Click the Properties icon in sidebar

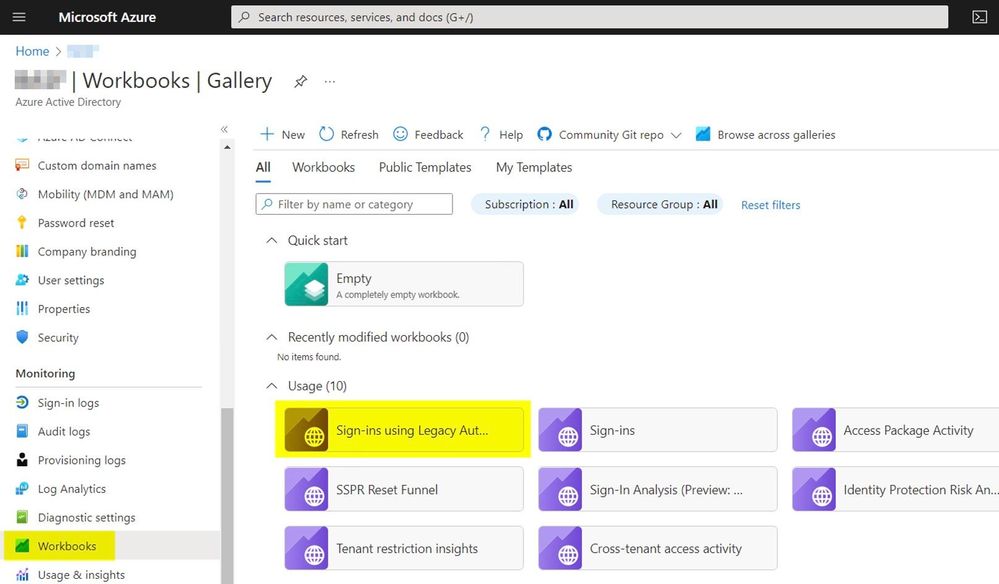22,308
